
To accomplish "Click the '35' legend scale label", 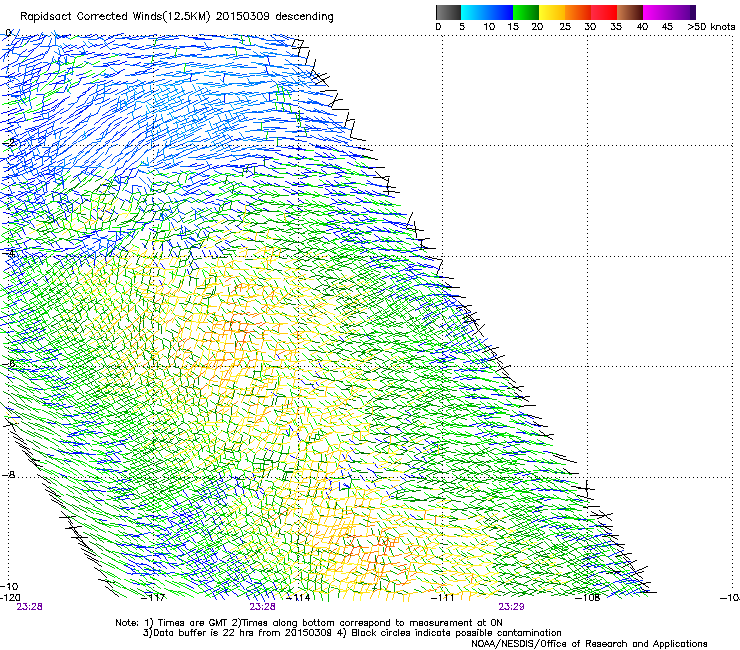I will click(616, 27).
